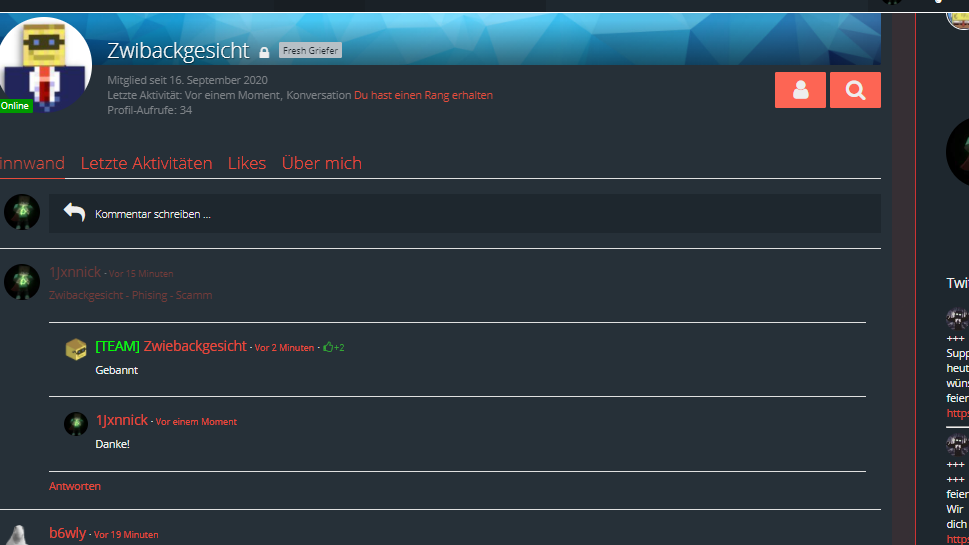Click the Vor 2 Minuten timestamp link
Screen dimensions: 969x545
[284, 348]
